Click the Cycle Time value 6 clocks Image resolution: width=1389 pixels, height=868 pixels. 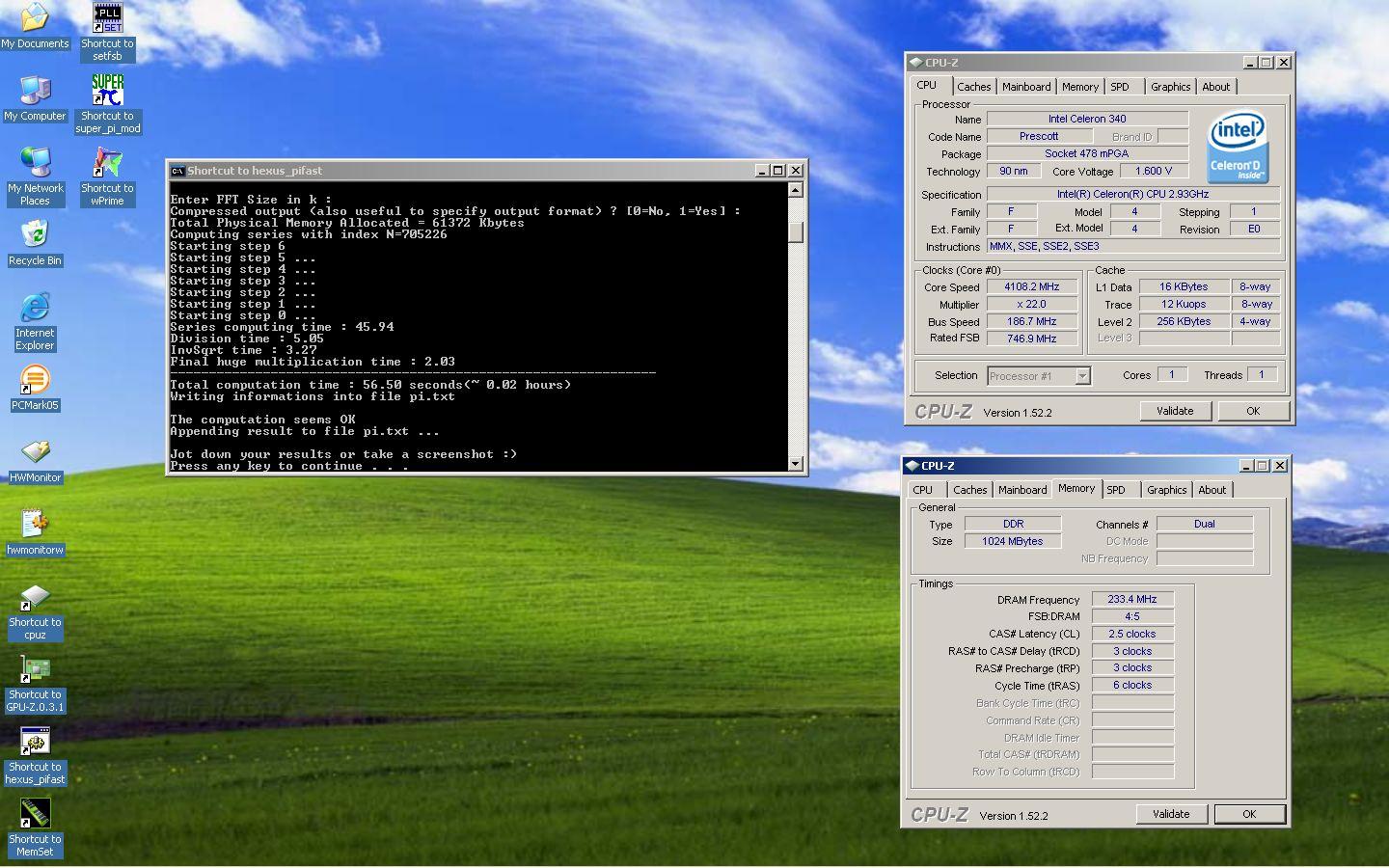tap(1132, 685)
